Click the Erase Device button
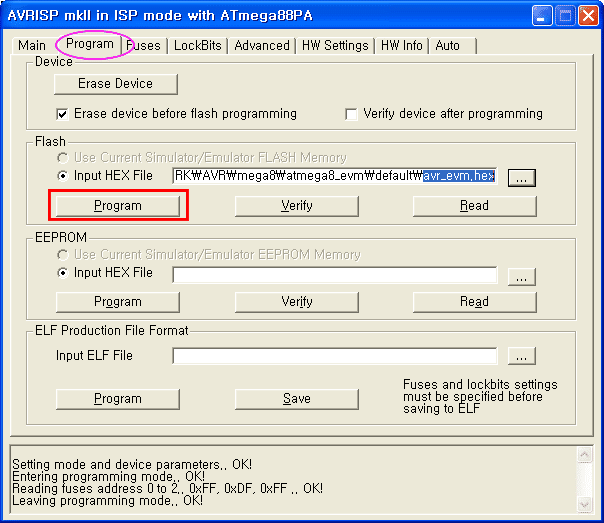The width and height of the screenshot is (604, 523). 116,84
